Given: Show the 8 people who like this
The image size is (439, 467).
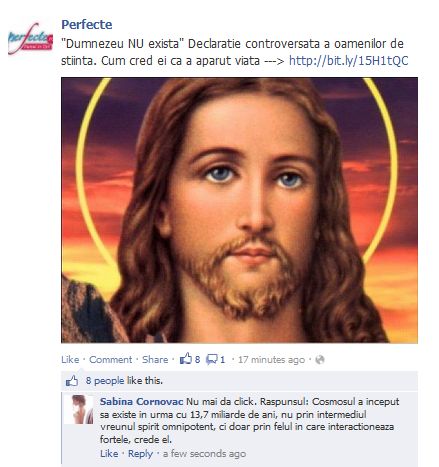Looking at the screenshot, I should [105, 381].
